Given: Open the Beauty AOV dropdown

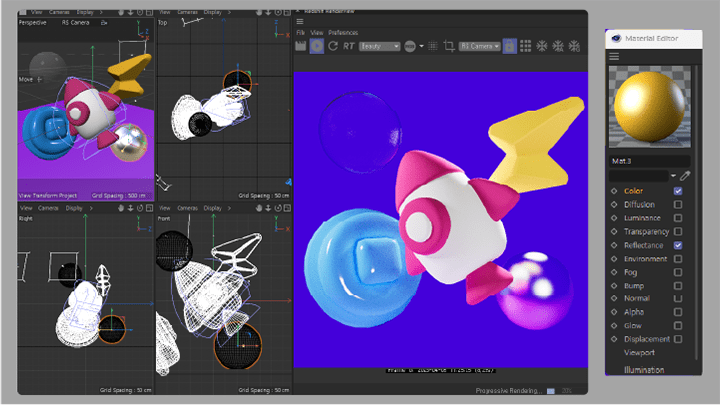Looking at the screenshot, I should click(379, 46).
